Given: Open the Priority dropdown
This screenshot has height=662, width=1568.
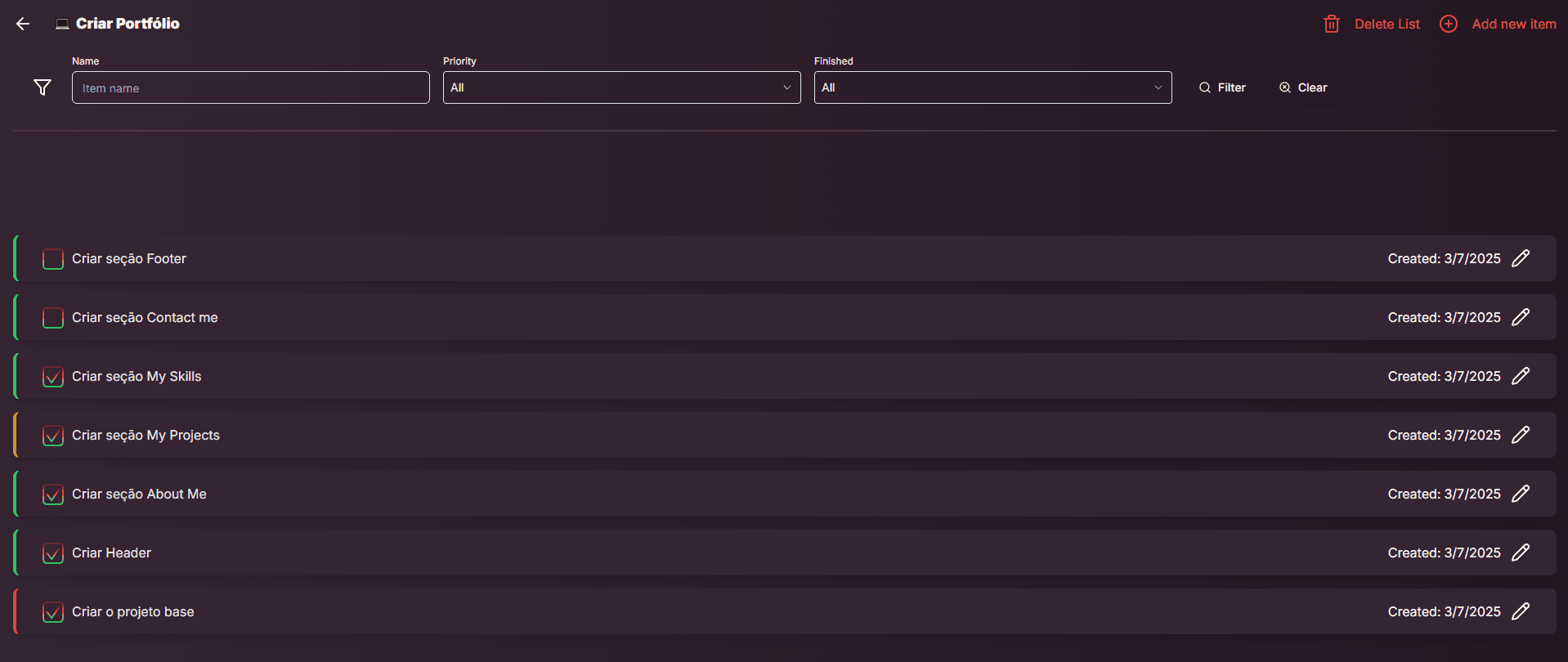Looking at the screenshot, I should point(621,87).
